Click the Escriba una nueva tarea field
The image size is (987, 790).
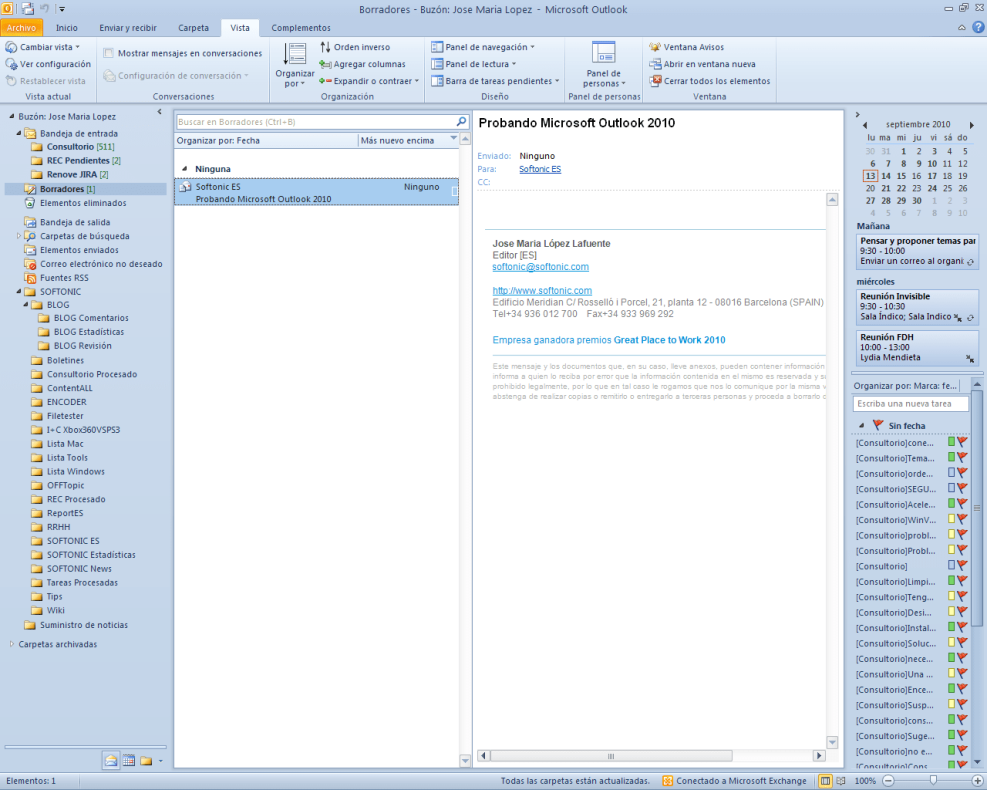pos(910,404)
